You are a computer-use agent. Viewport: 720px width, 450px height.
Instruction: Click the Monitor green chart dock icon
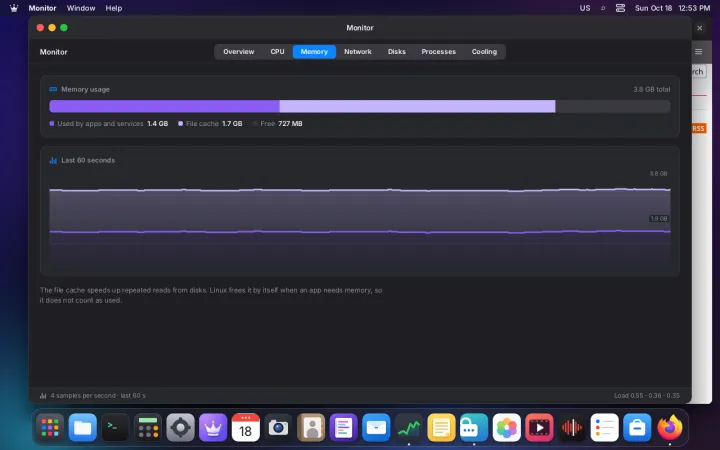coord(409,428)
